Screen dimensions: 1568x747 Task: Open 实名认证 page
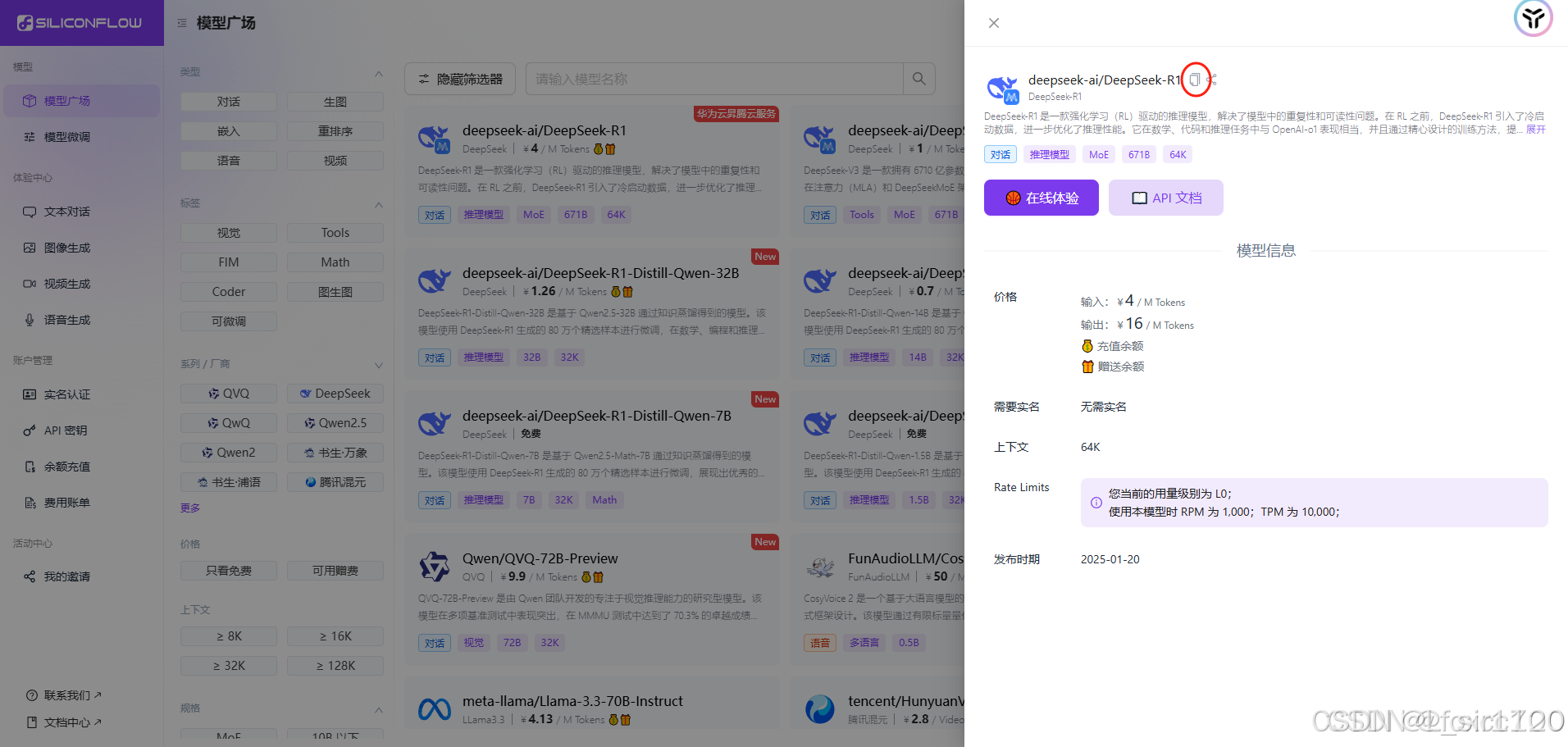pos(81,394)
